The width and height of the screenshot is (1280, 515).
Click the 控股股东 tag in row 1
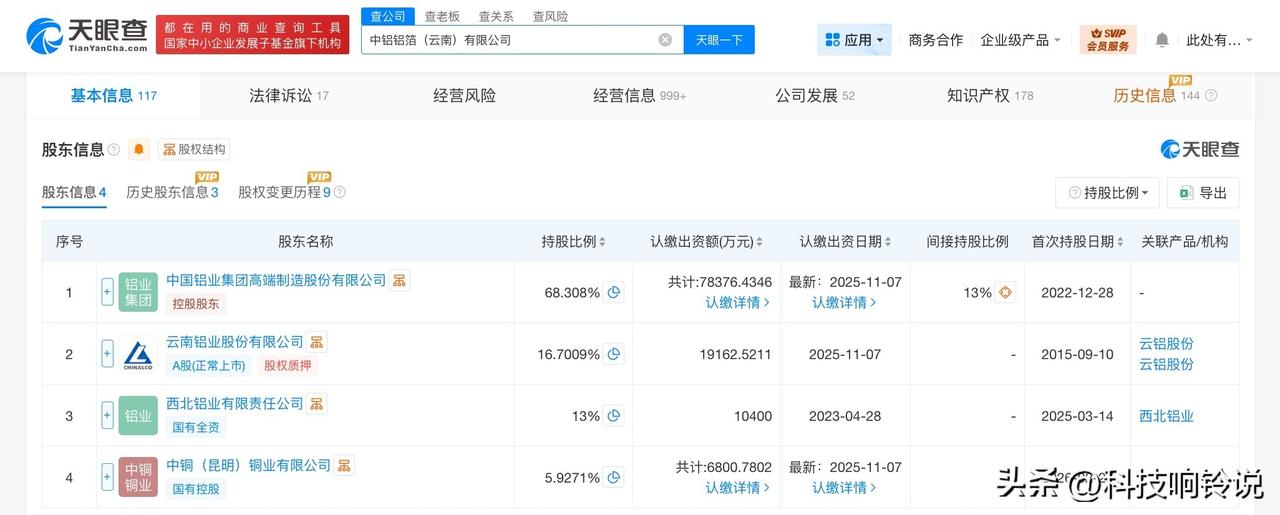click(196, 304)
